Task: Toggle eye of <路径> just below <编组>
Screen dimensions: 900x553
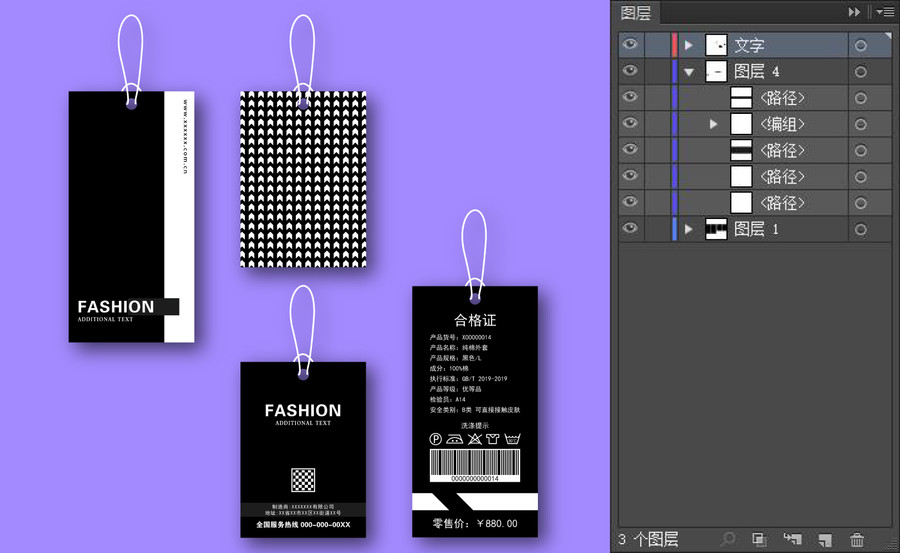Action: coord(631,149)
